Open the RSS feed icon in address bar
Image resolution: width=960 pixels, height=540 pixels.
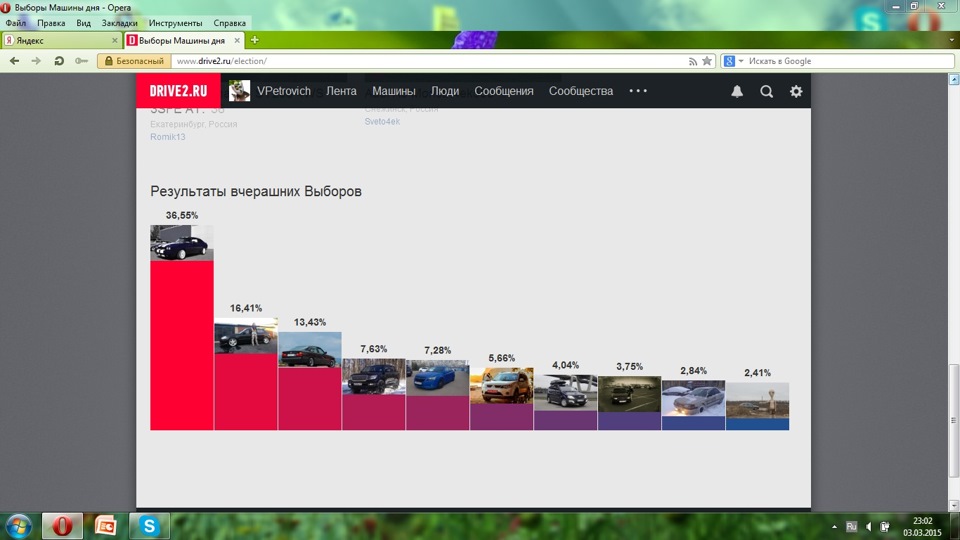(692, 61)
